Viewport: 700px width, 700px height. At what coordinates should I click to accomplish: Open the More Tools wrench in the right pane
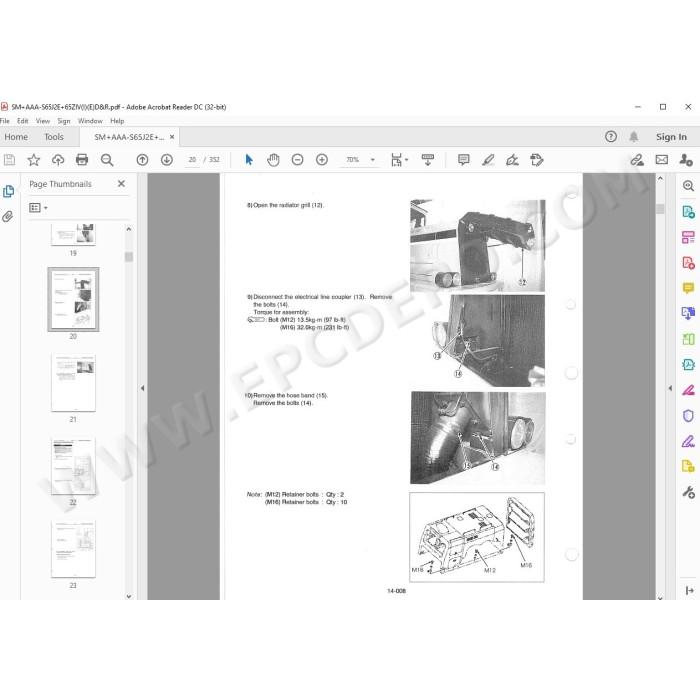coord(688,492)
